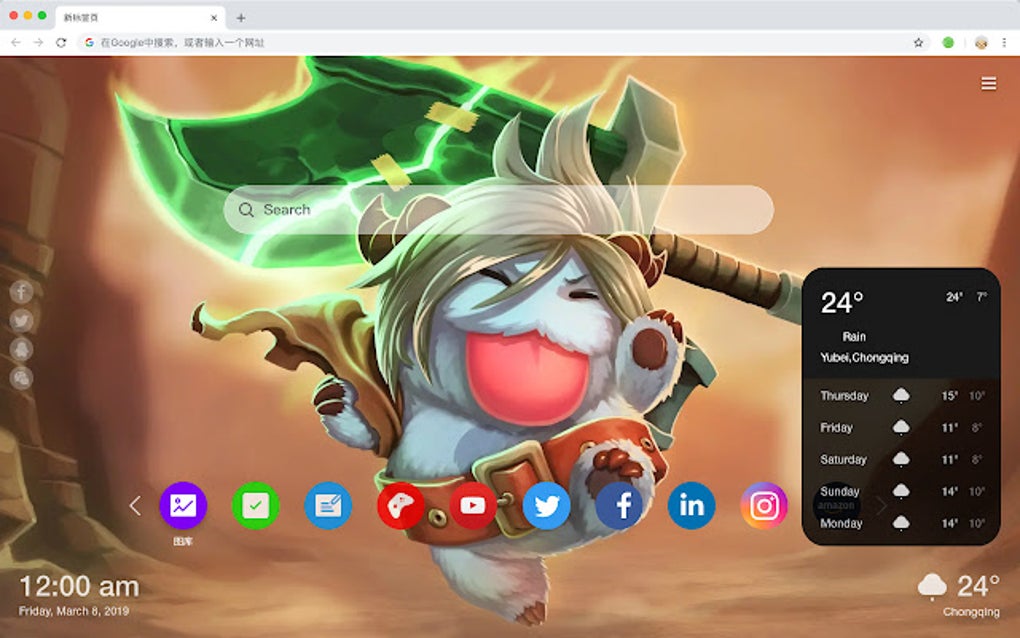Image resolution: width=1020 pixels, height=638 pixels.
Task: Open the green checklist to-do icon
Action: (256, 505)
